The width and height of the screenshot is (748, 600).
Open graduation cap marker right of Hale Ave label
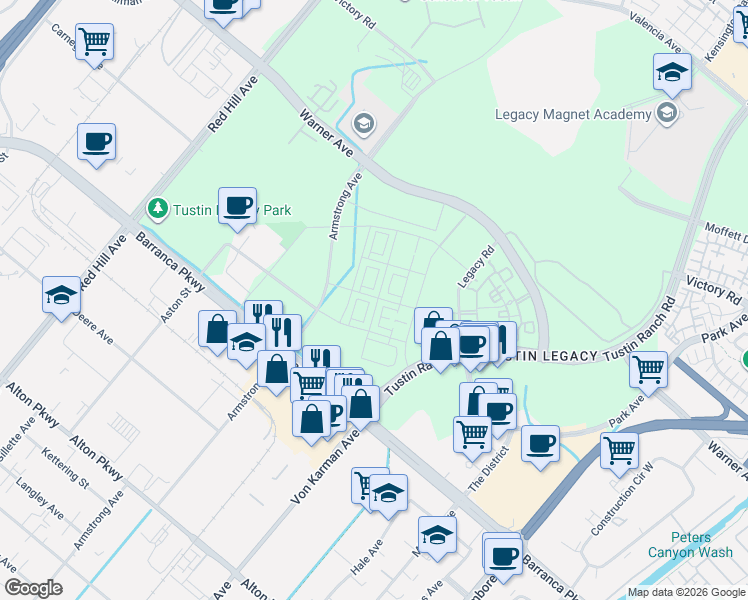[437, 536]
